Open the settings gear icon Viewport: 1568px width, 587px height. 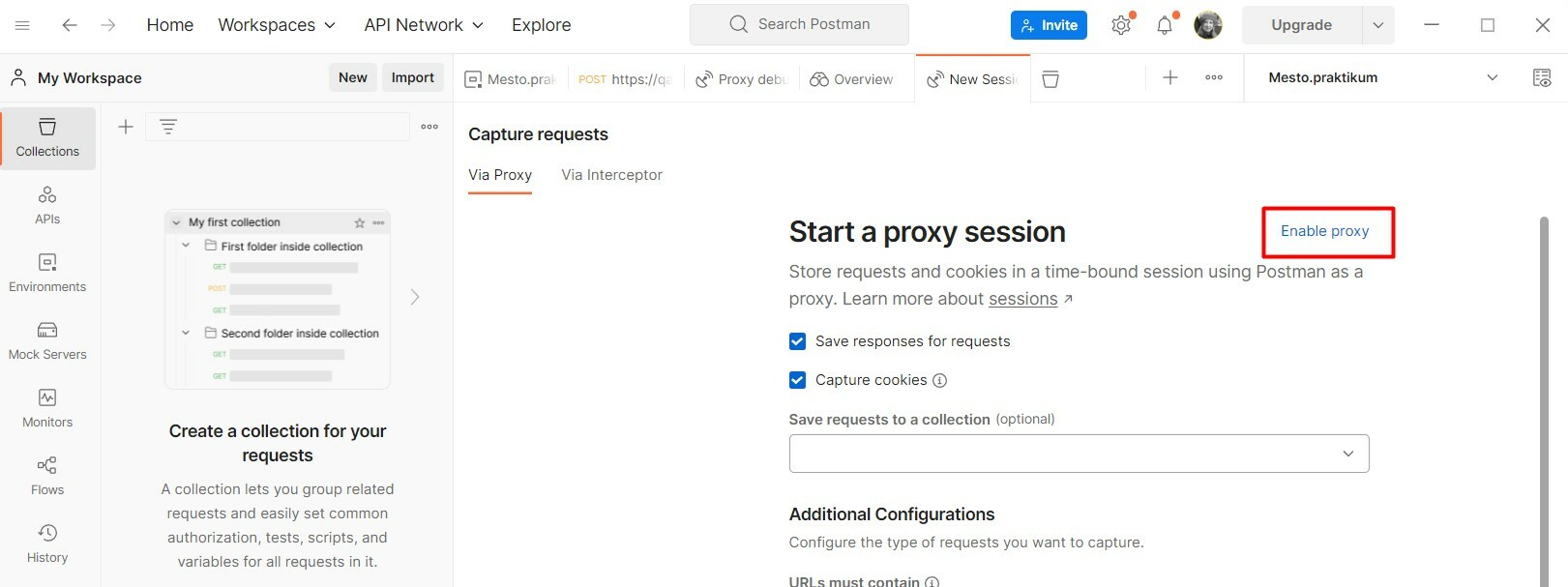[x=1121, y=25]
